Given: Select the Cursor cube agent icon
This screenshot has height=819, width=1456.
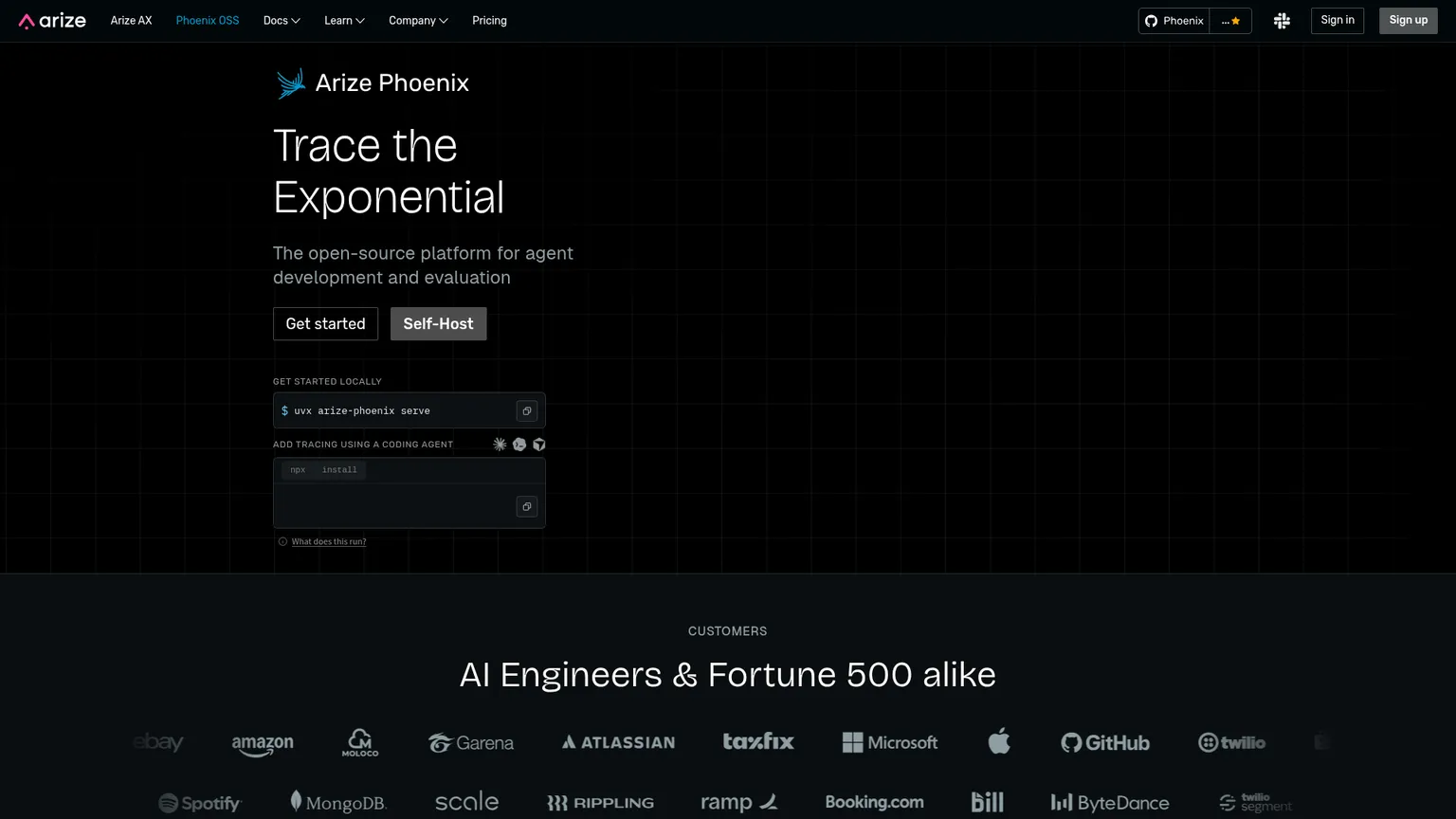Looking at the screenshot, I should point(539,445).
